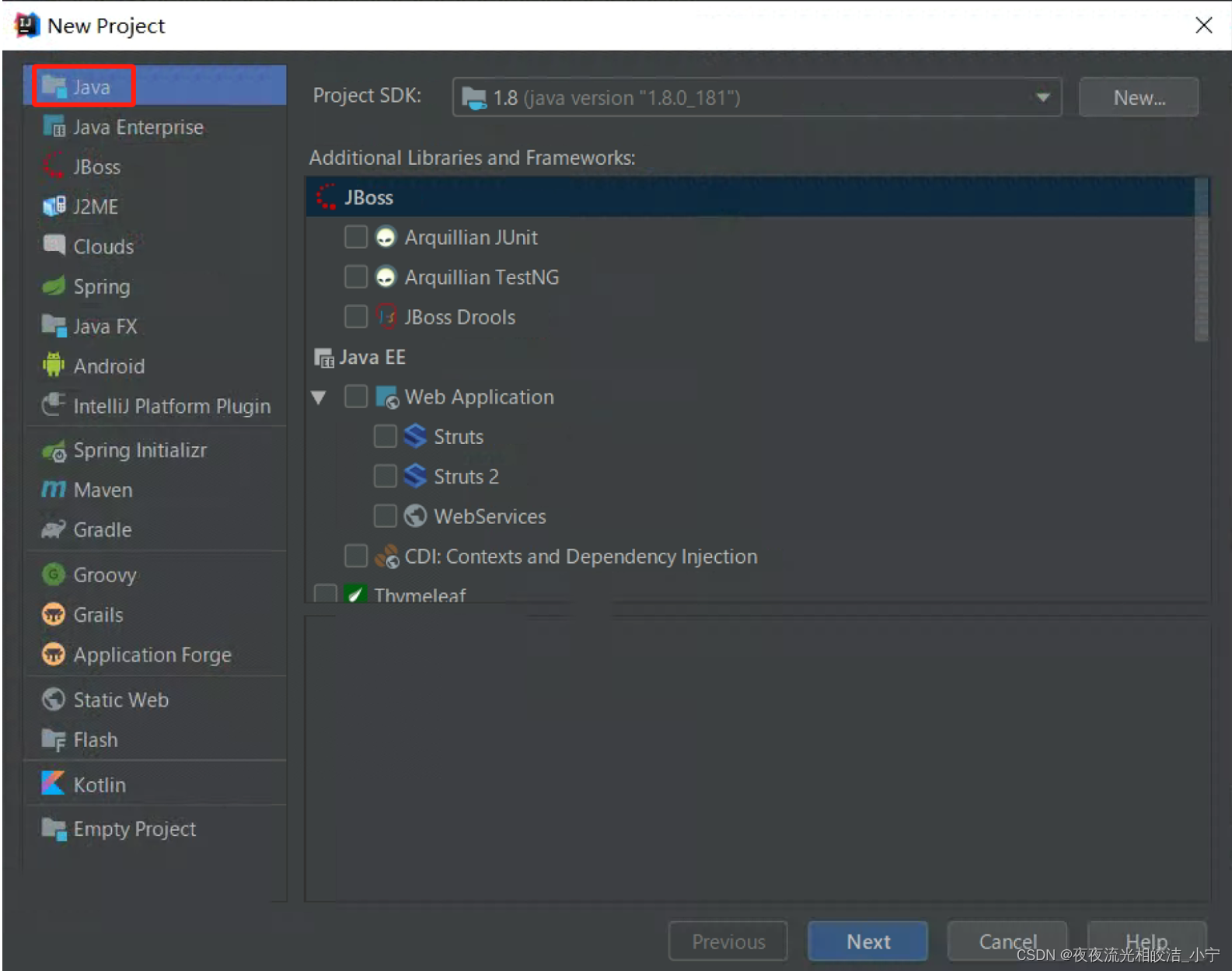
Task: Click the Gradle elephant icon
Action: click(54, 529)
